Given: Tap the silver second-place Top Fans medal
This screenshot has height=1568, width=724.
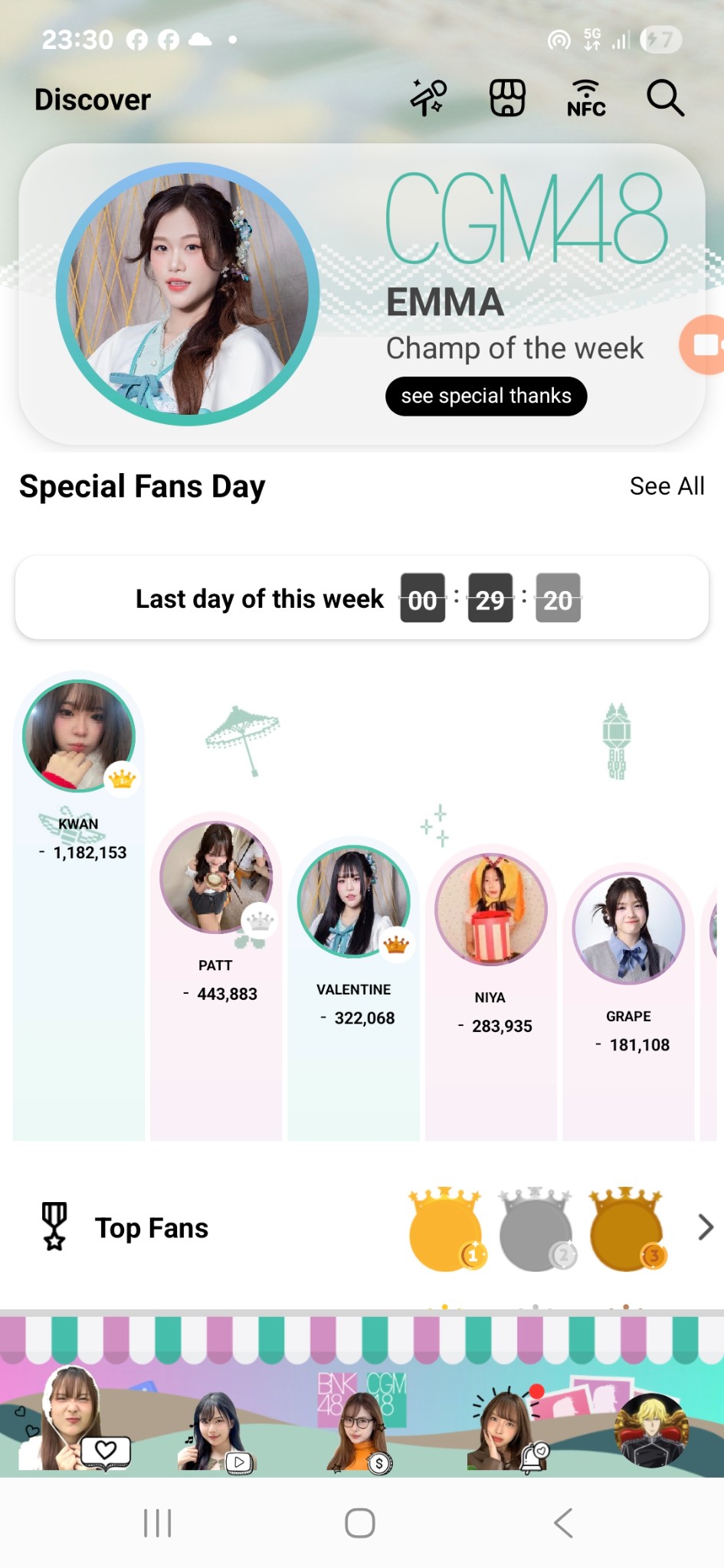Looking at the screenshot, I should (536, 1230).
